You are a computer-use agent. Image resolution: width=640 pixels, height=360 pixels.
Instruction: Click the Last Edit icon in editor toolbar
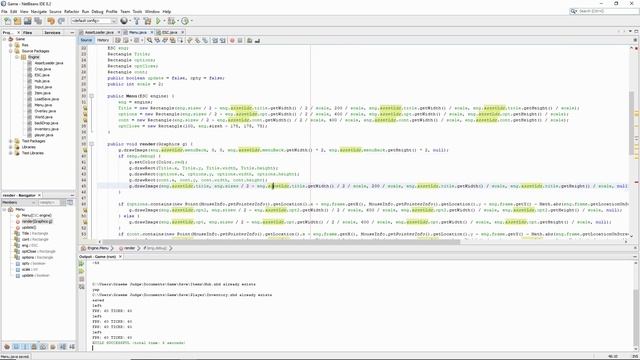pos(118,40)
